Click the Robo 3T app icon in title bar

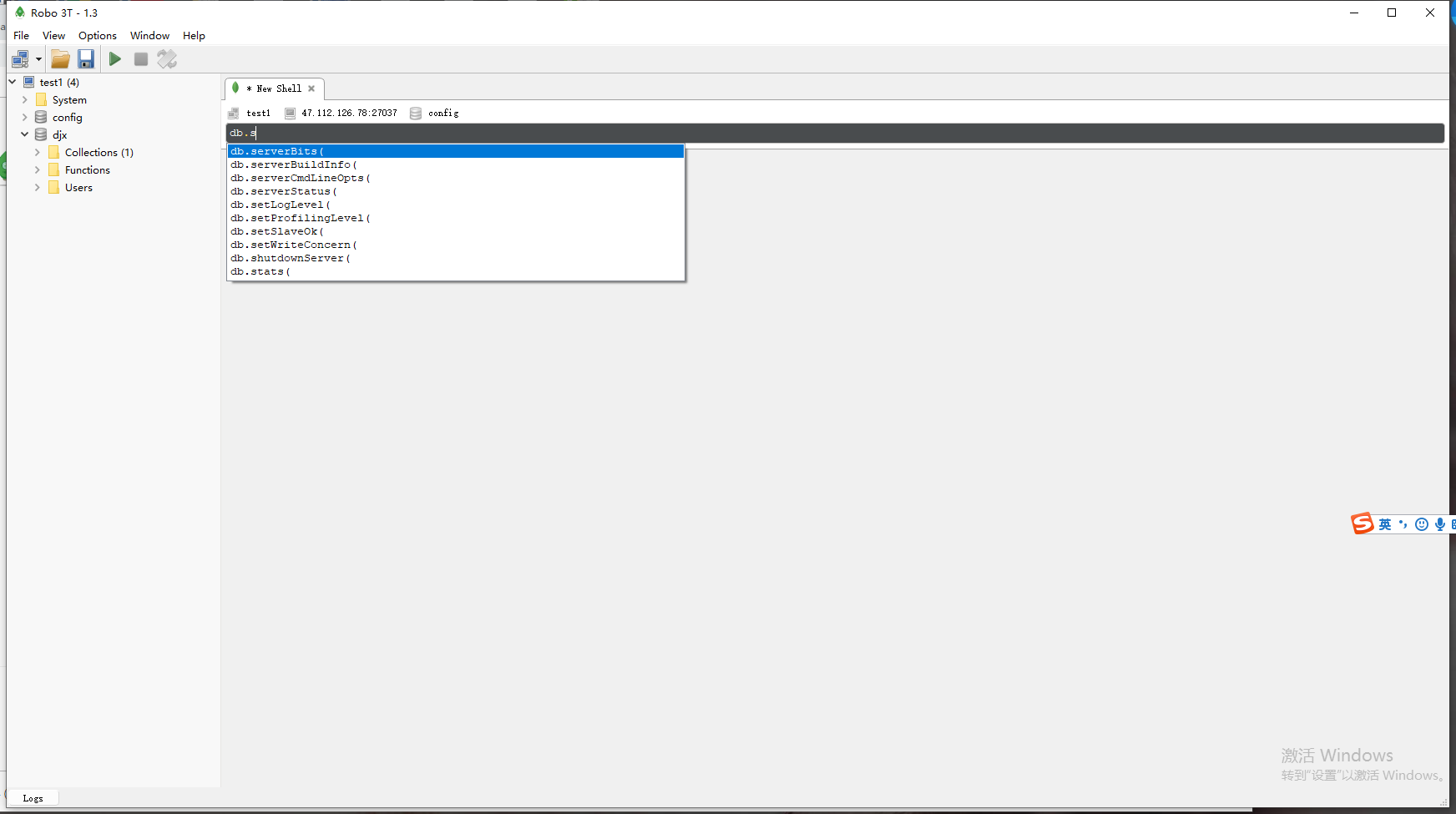20,13
